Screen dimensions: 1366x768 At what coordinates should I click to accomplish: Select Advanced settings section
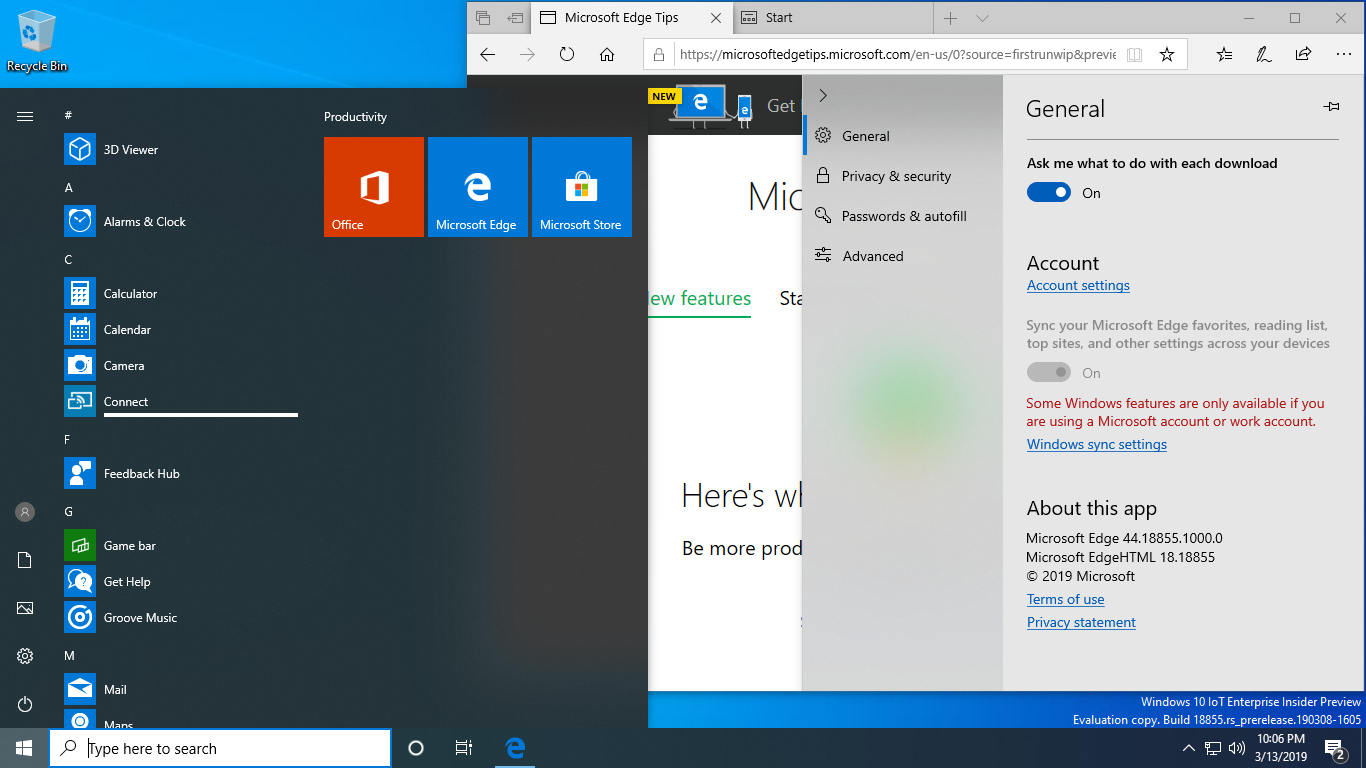coord(902,256)
